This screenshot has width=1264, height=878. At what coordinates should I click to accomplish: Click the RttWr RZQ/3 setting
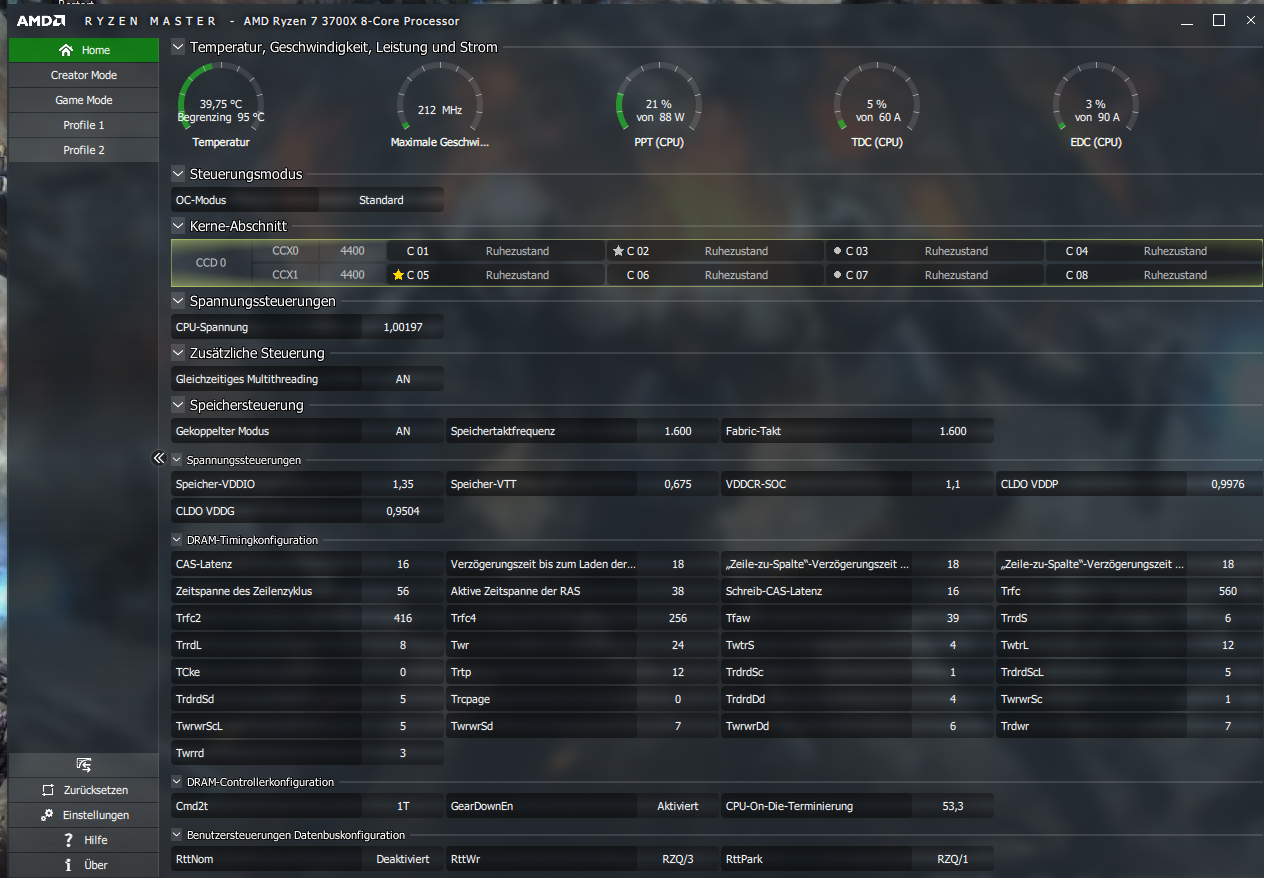677,859
